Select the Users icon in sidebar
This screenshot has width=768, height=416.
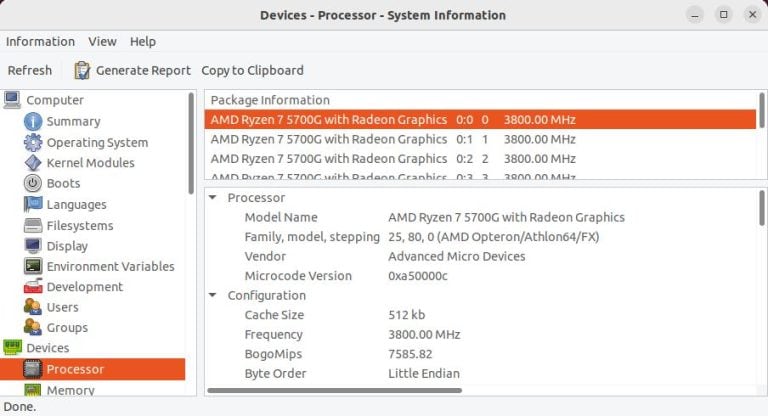coord(33,307)
